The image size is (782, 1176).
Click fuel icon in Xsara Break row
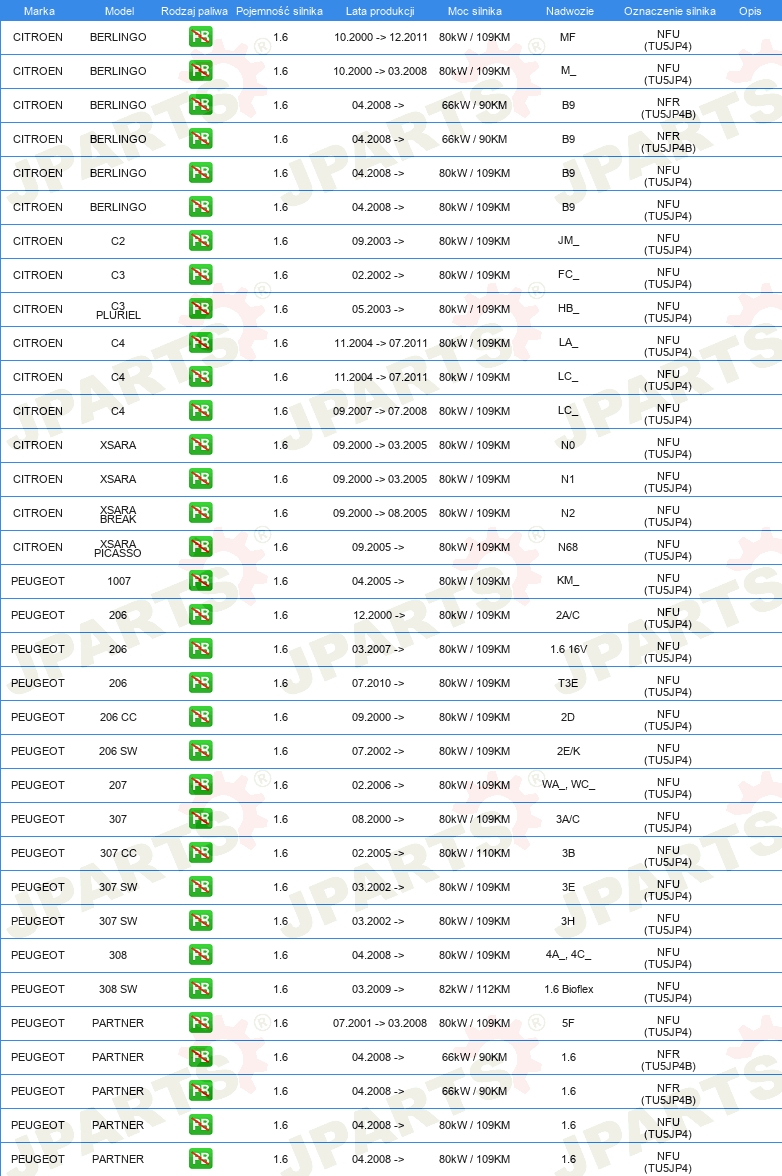200,513
